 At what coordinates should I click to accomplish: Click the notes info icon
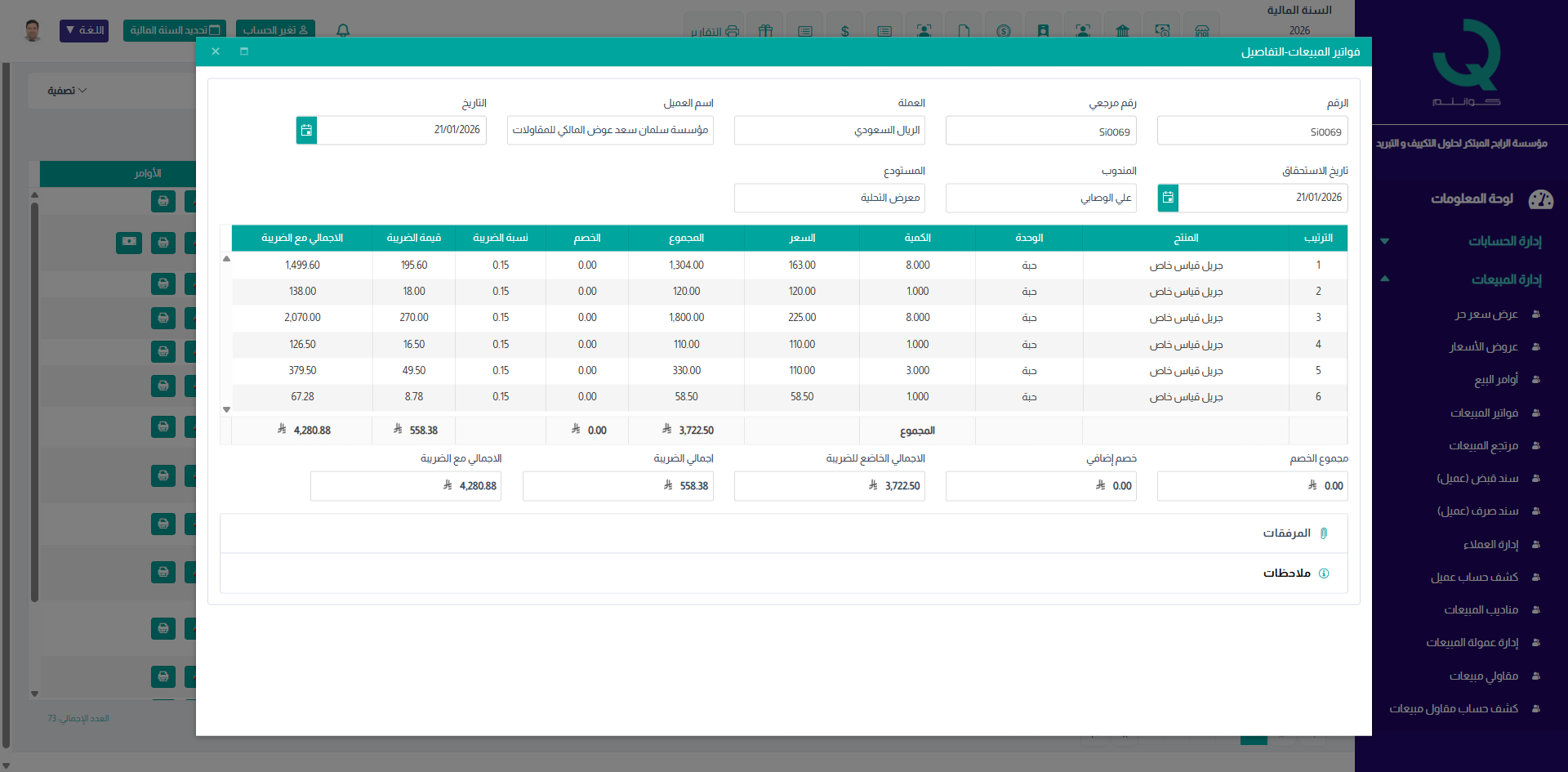[1324, 573]
